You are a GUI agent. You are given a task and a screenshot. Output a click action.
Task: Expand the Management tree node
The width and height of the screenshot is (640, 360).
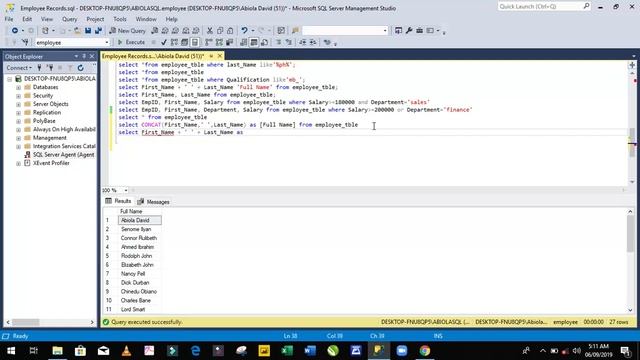coord(18,138)
